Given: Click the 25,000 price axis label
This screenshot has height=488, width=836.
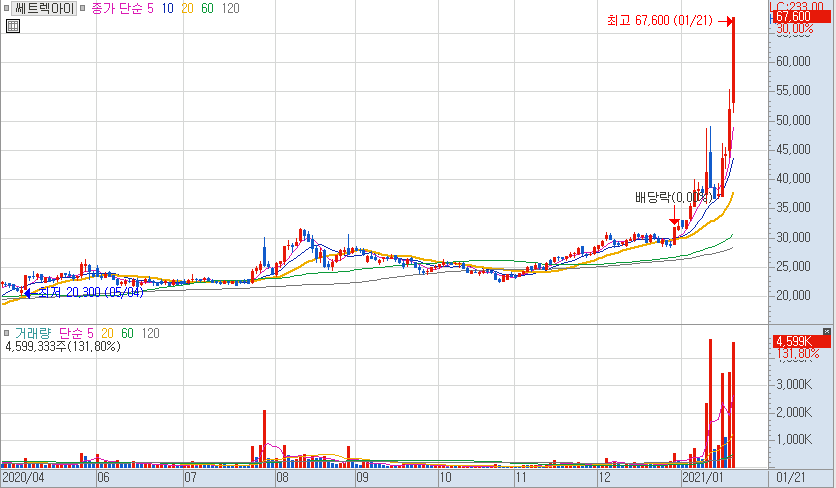Looking at the screenshot, I should (793, 266).
